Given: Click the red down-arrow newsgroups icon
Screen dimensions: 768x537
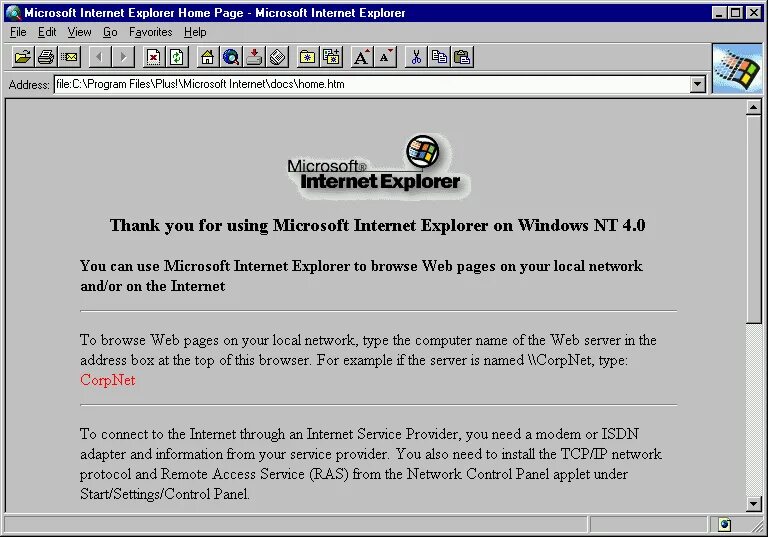Looking at the screenshot, I should pyautogui.click(x=254, y=57).
